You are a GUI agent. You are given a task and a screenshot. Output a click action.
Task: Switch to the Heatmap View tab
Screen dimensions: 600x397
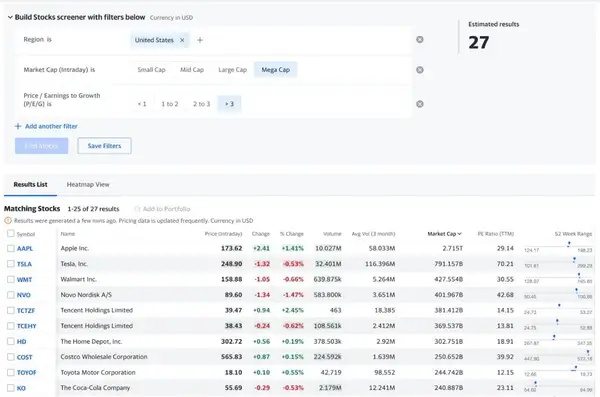tap(88, 185)
